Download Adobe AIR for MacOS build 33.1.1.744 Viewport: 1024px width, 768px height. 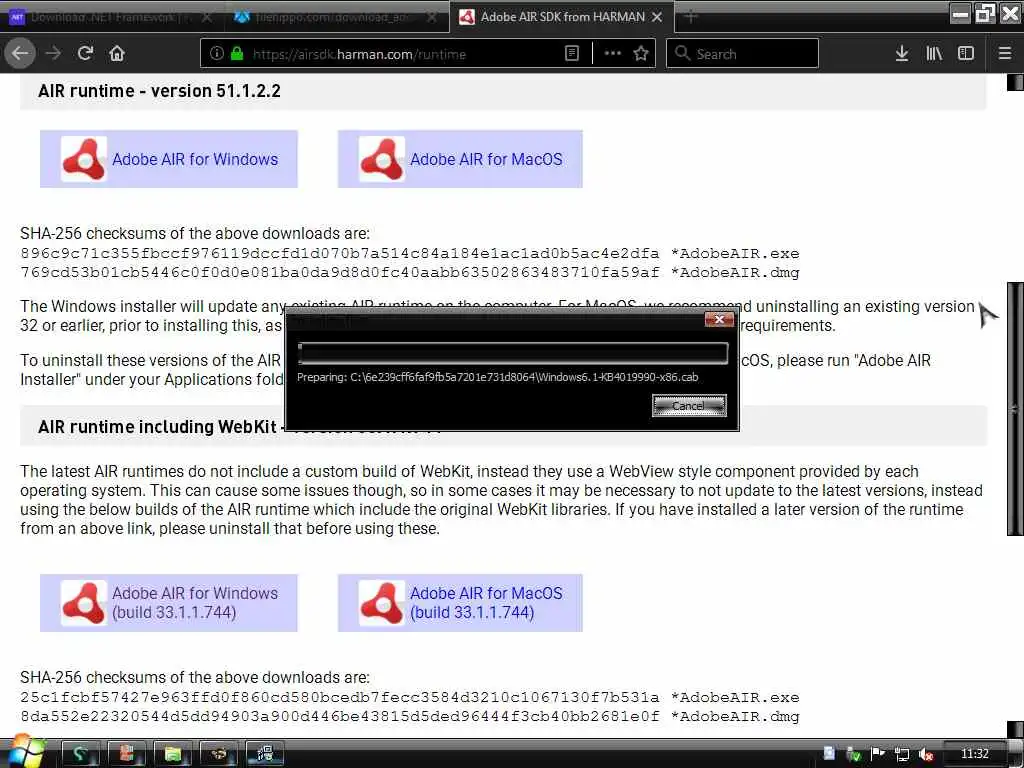pyautogui.click(x=460, y=603)
